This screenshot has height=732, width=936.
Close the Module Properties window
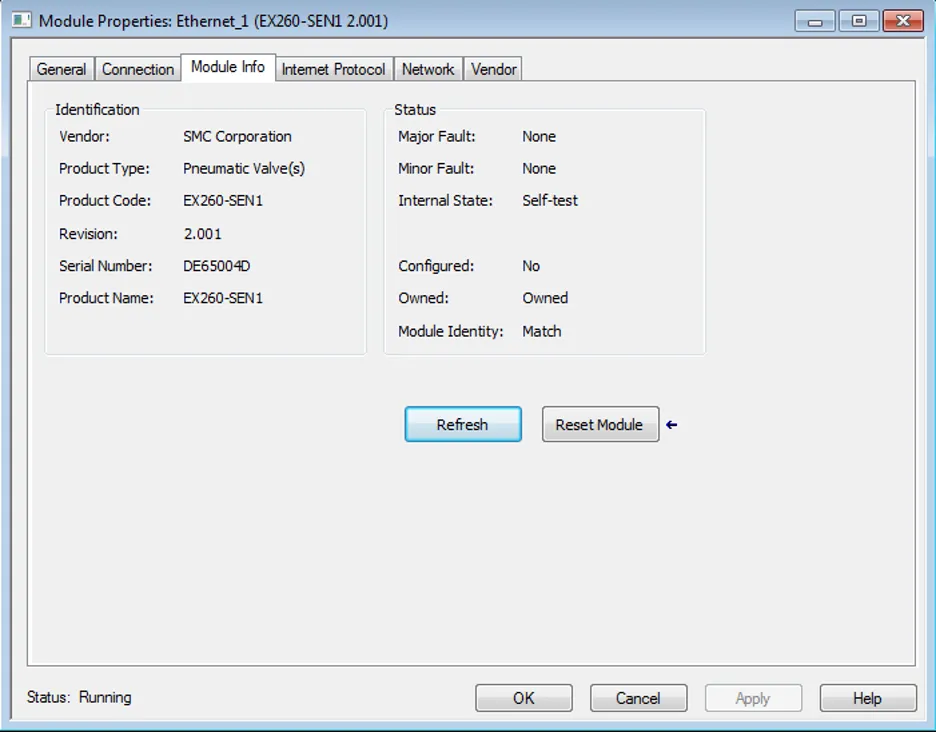(x=903, y=21)
